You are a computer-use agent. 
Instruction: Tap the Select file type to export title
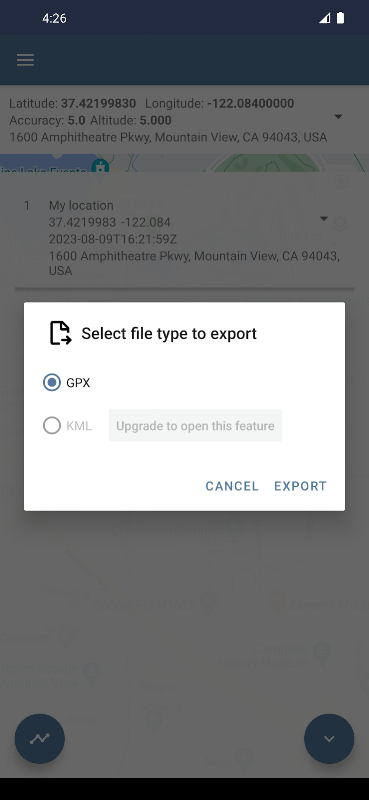[x=169, y=334]
